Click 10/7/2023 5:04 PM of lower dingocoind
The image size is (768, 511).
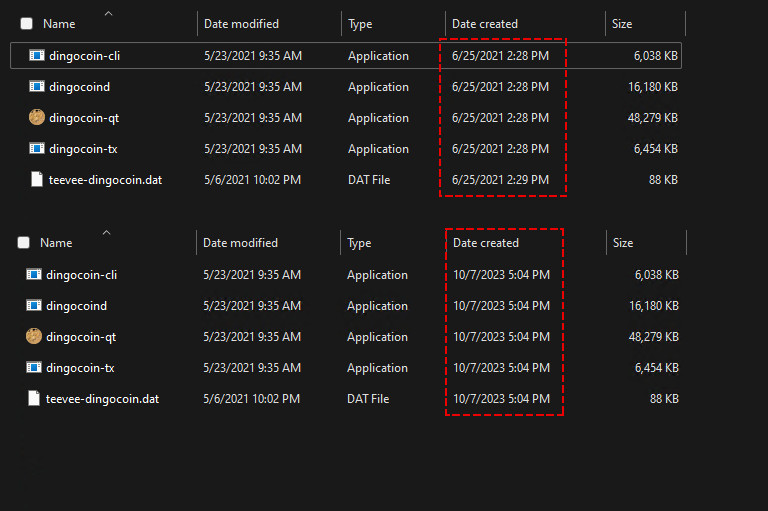501,306
